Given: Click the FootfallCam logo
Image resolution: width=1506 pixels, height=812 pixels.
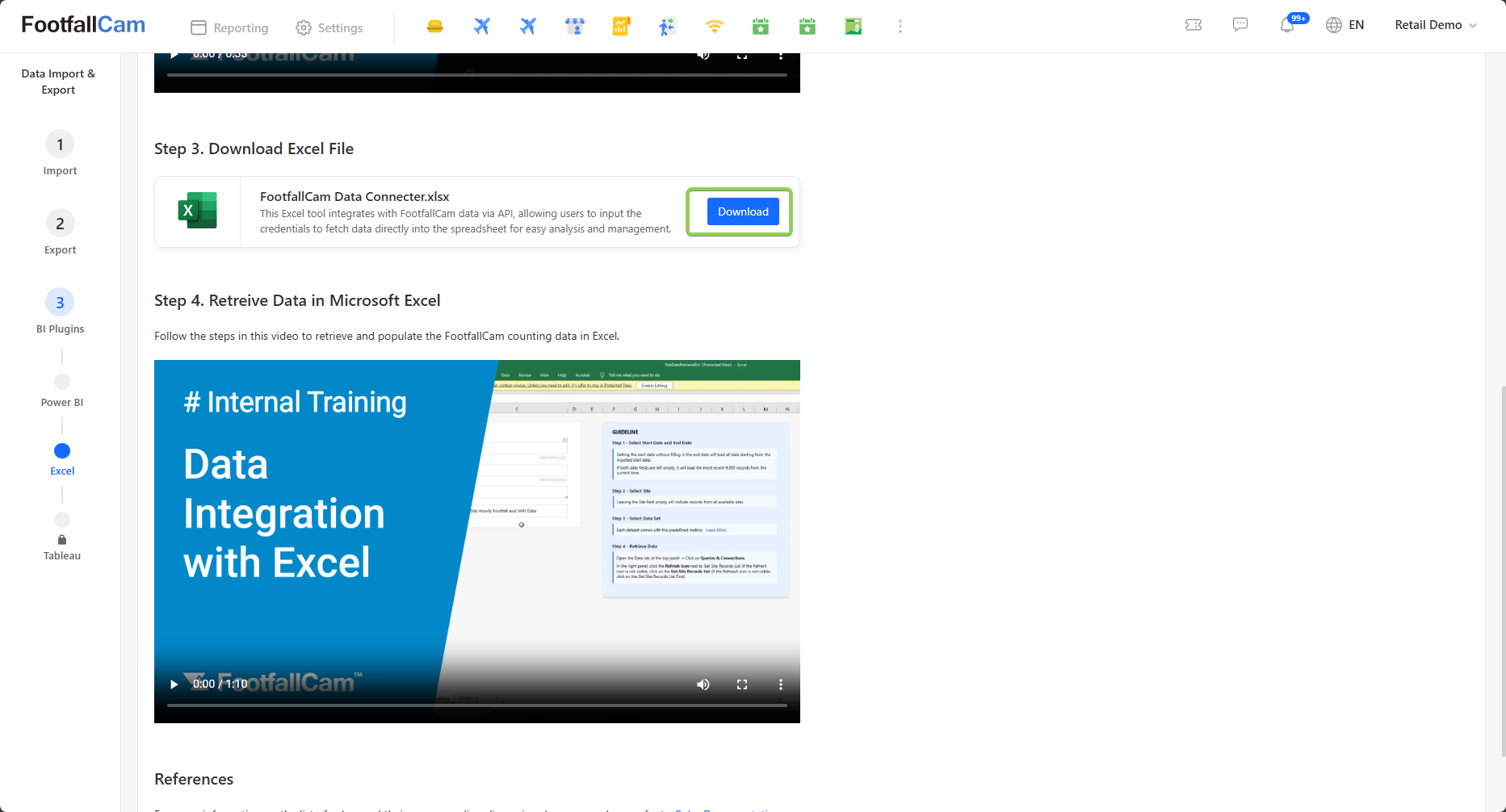Looking at the screenshot, I should (x=83, y=25).
